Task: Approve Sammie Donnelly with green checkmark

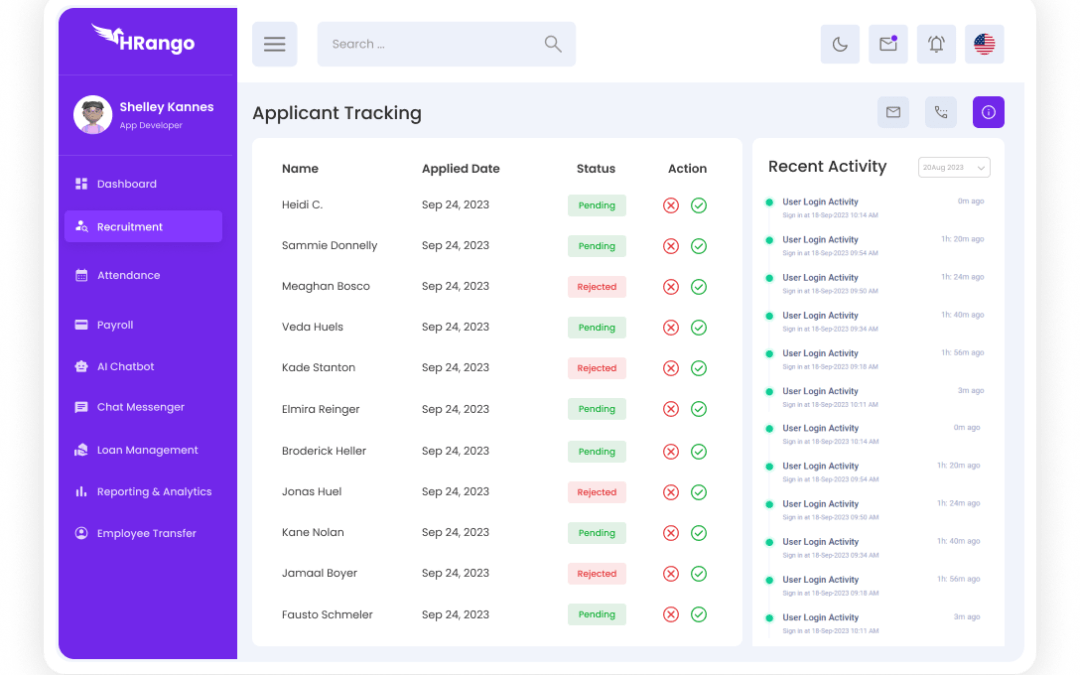Action: point(699,246)
